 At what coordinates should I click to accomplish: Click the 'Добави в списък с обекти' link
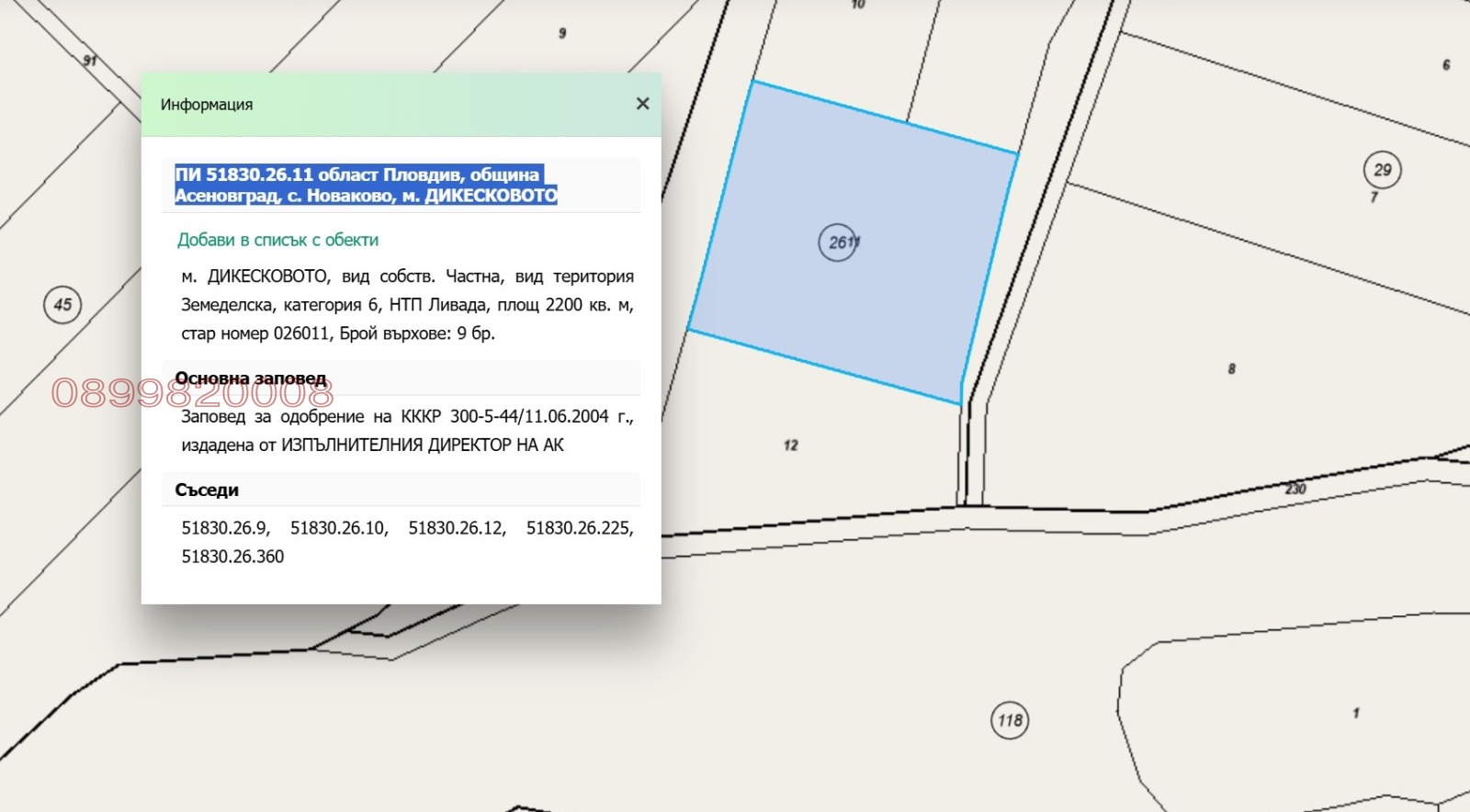click(277, 240)
